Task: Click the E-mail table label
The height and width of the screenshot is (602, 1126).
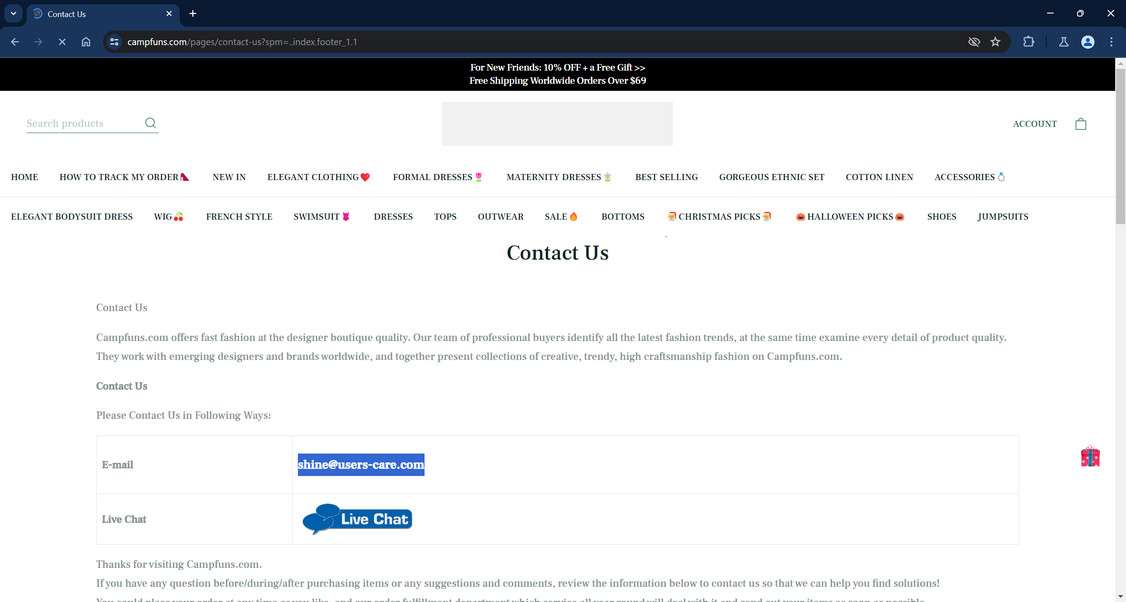Action: [118, 465]
